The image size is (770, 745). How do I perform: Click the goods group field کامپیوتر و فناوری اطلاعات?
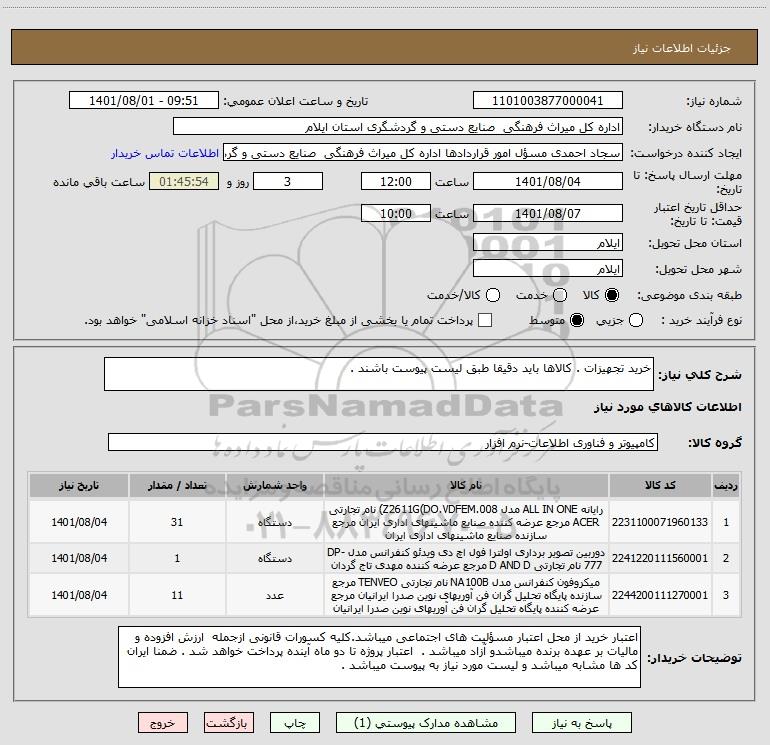(383, 442)
